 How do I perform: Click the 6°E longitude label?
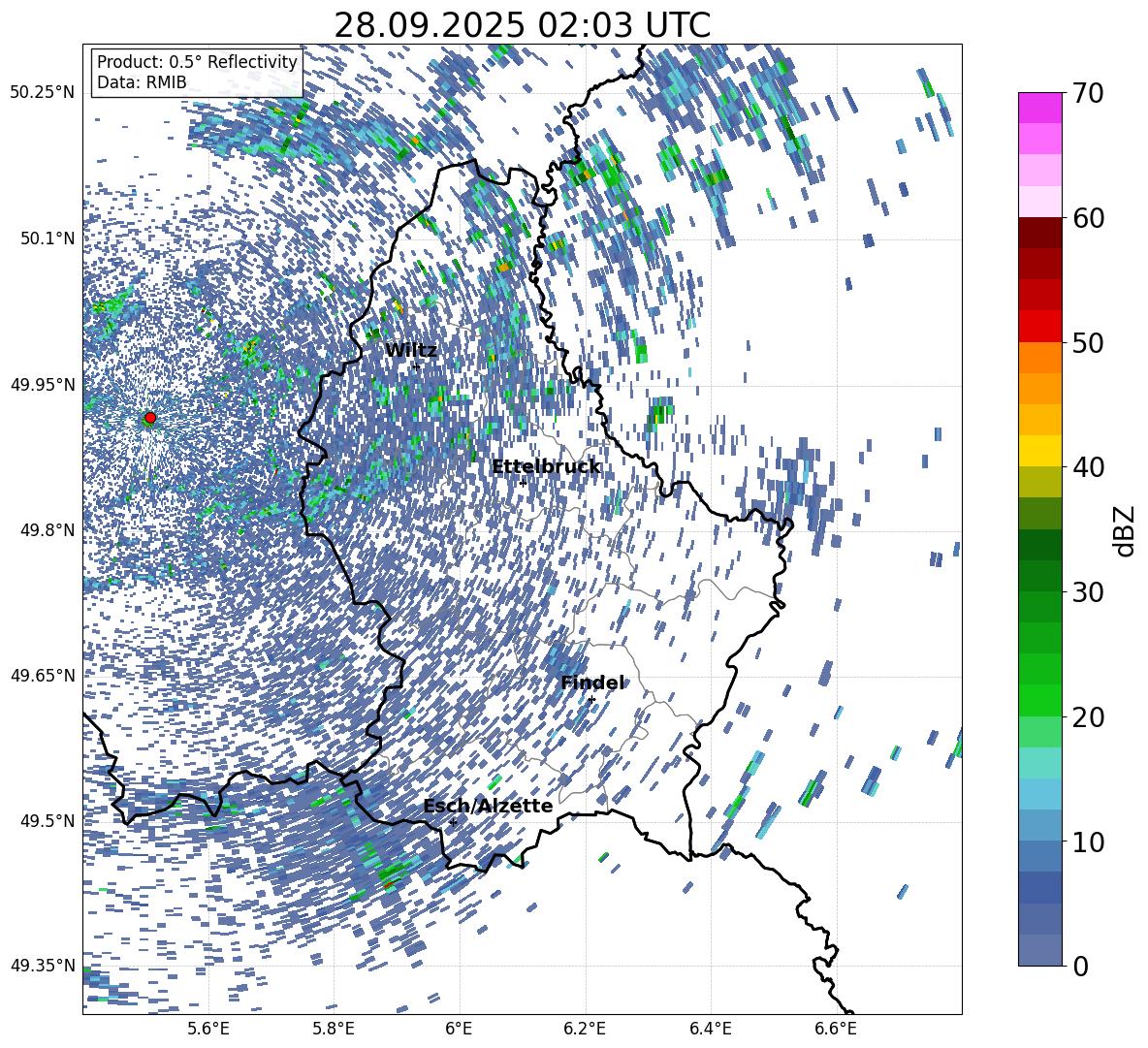459,1029
